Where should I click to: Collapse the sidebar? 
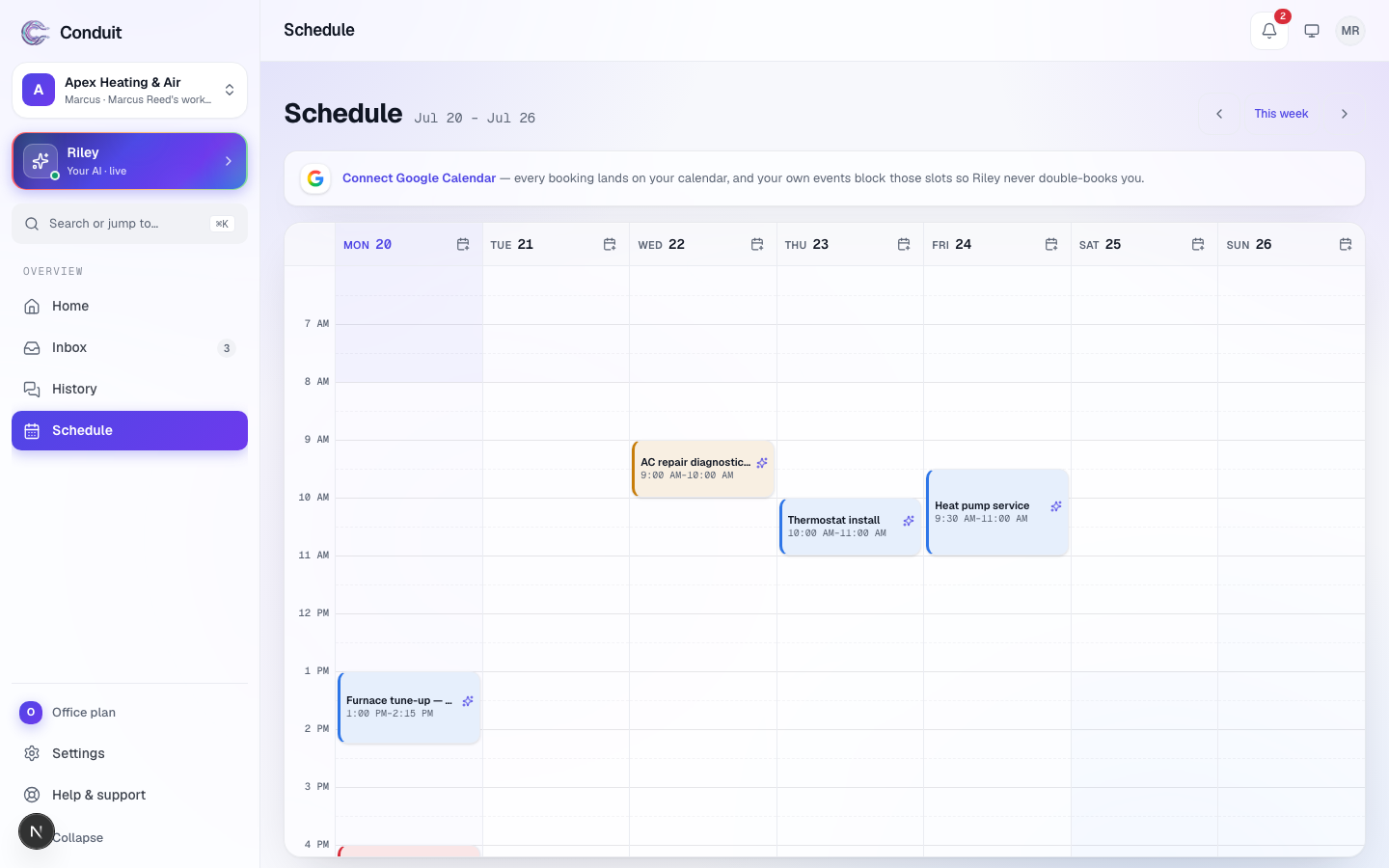click(77, 837)
